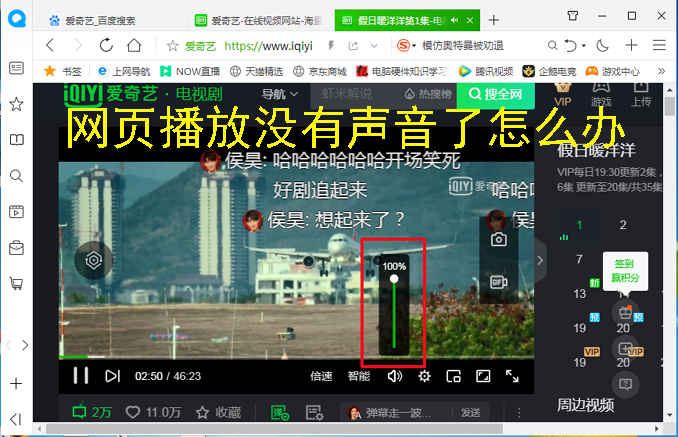This screenshot has width=678, height=437.
Task: Open the GIF capture tool
Action: tap(497, 282)
